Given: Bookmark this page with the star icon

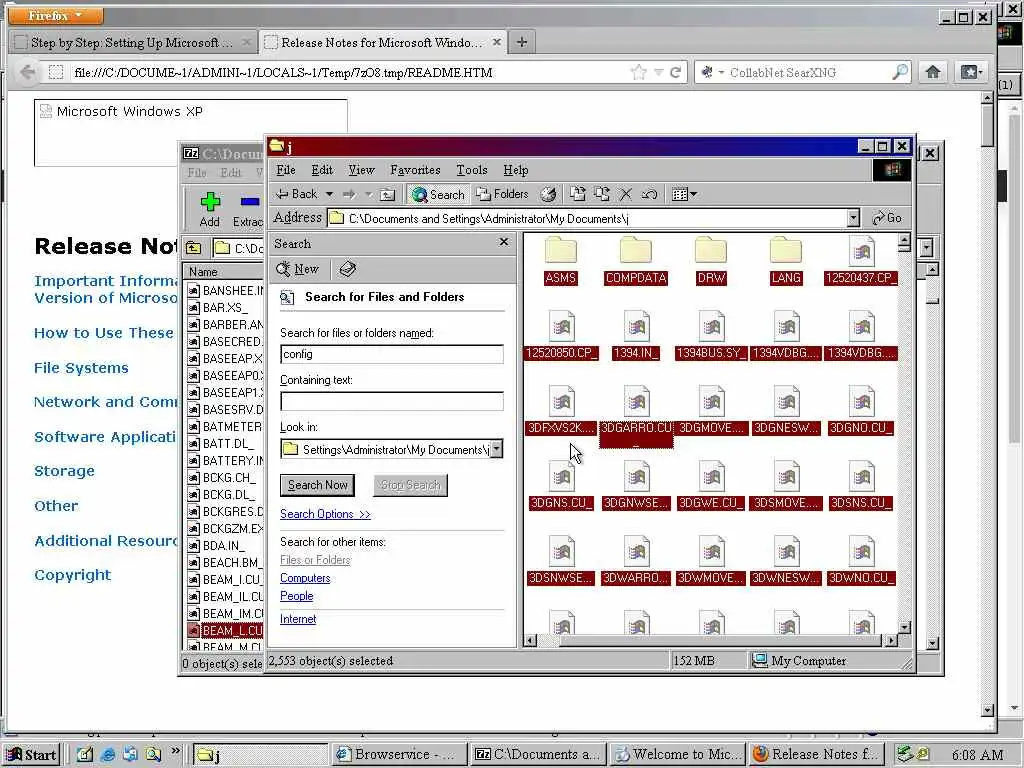Looking at the screenshot, I should [x=638, y=72].
